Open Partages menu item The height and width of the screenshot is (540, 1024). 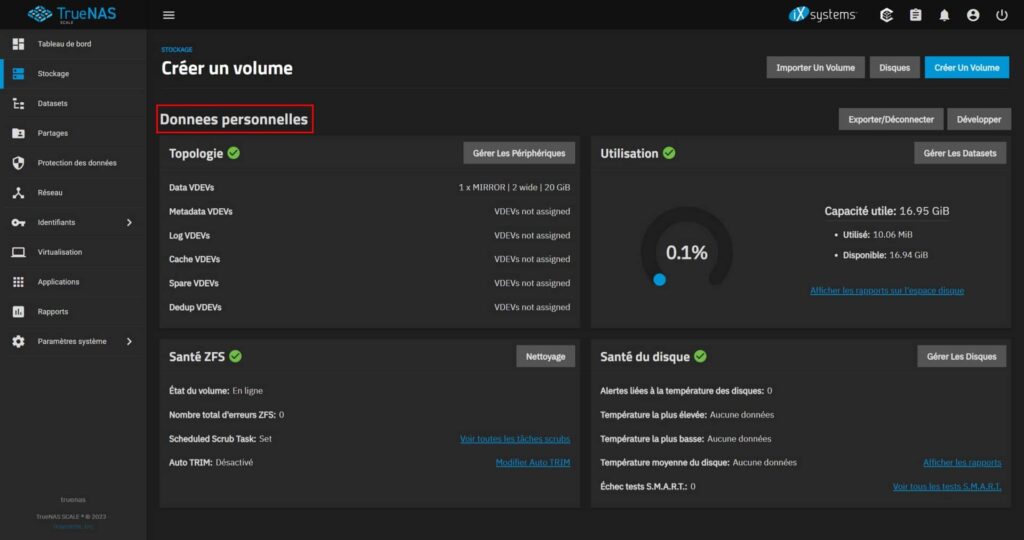click(x=73, y=133)
